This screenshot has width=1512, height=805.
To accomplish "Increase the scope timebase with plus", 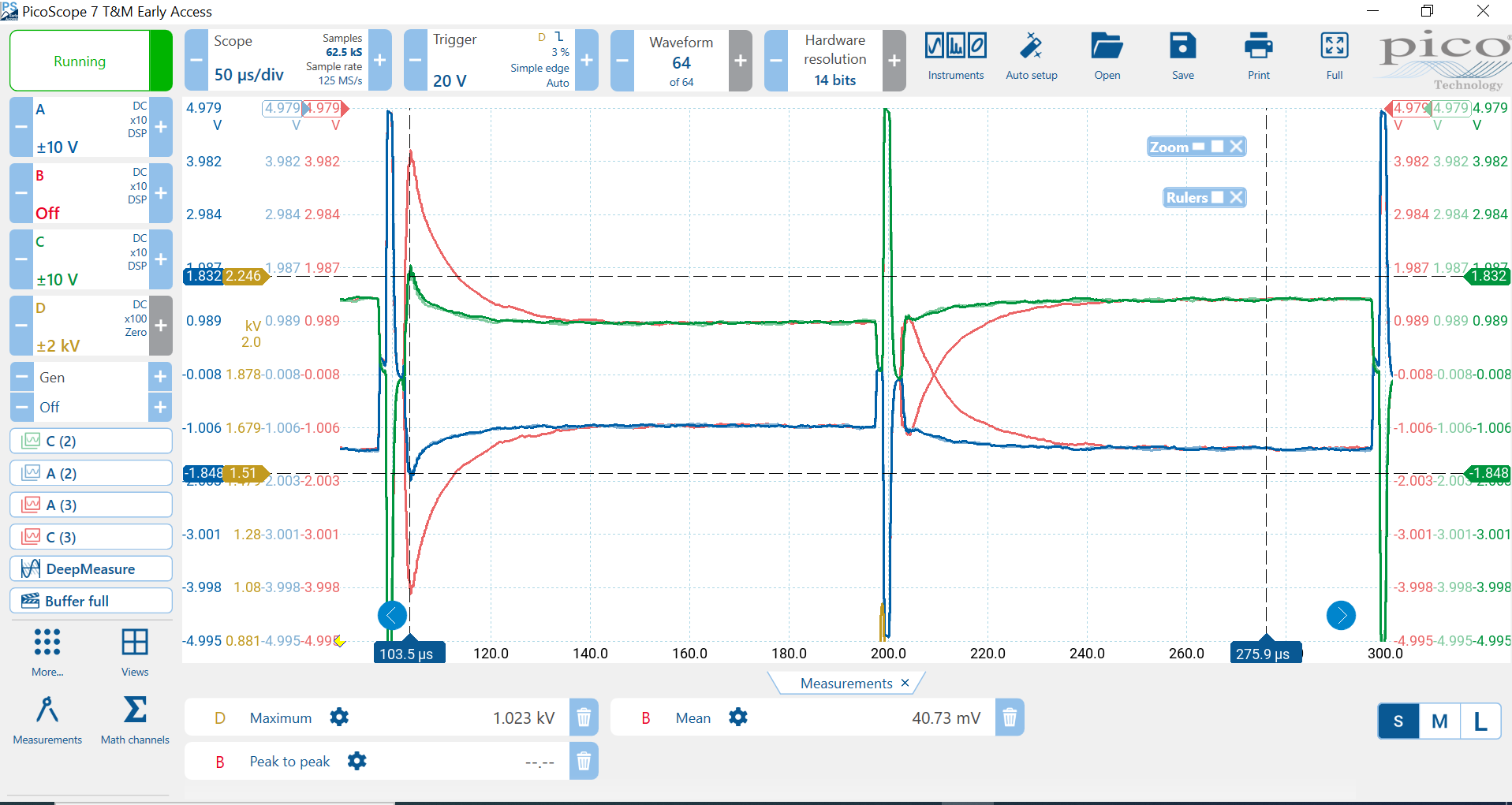I will pyautogui.click(x=379, y=61).
